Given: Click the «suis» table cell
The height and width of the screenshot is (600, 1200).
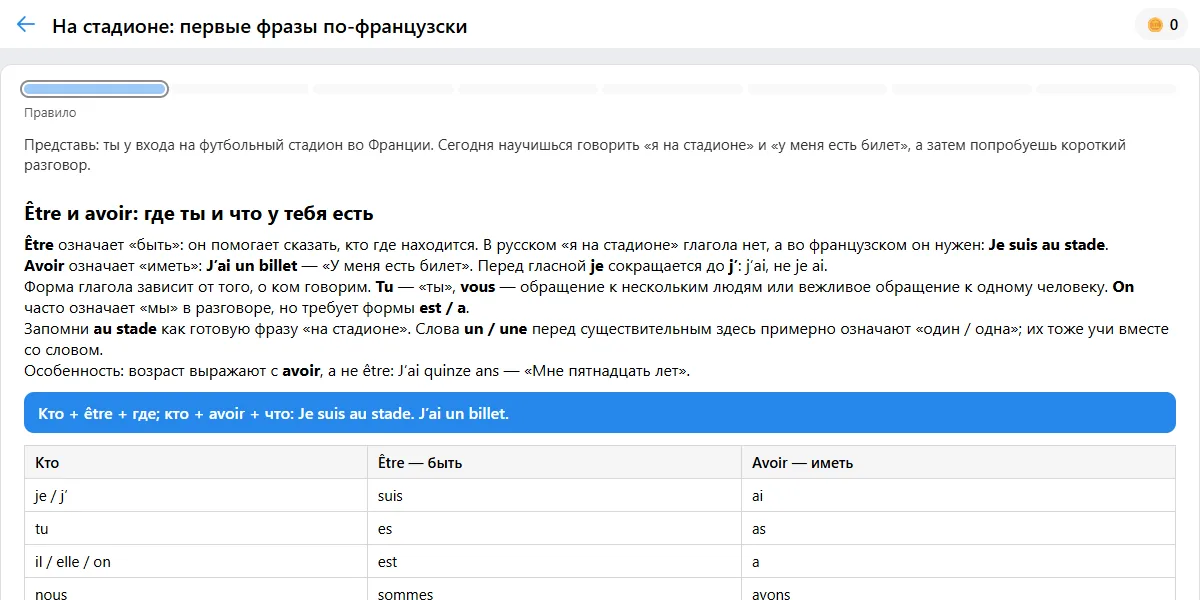Looking at the screenshot, I should 555,496.
